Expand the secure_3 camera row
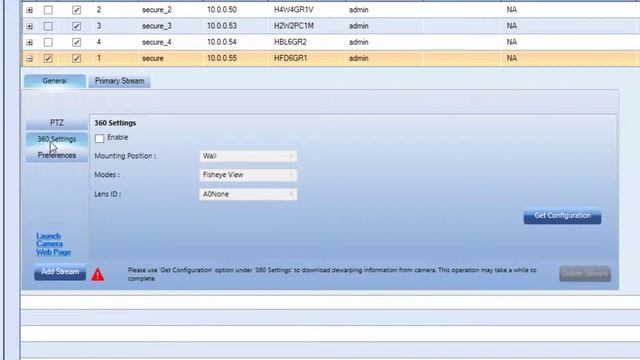 (x=29, y=27)
